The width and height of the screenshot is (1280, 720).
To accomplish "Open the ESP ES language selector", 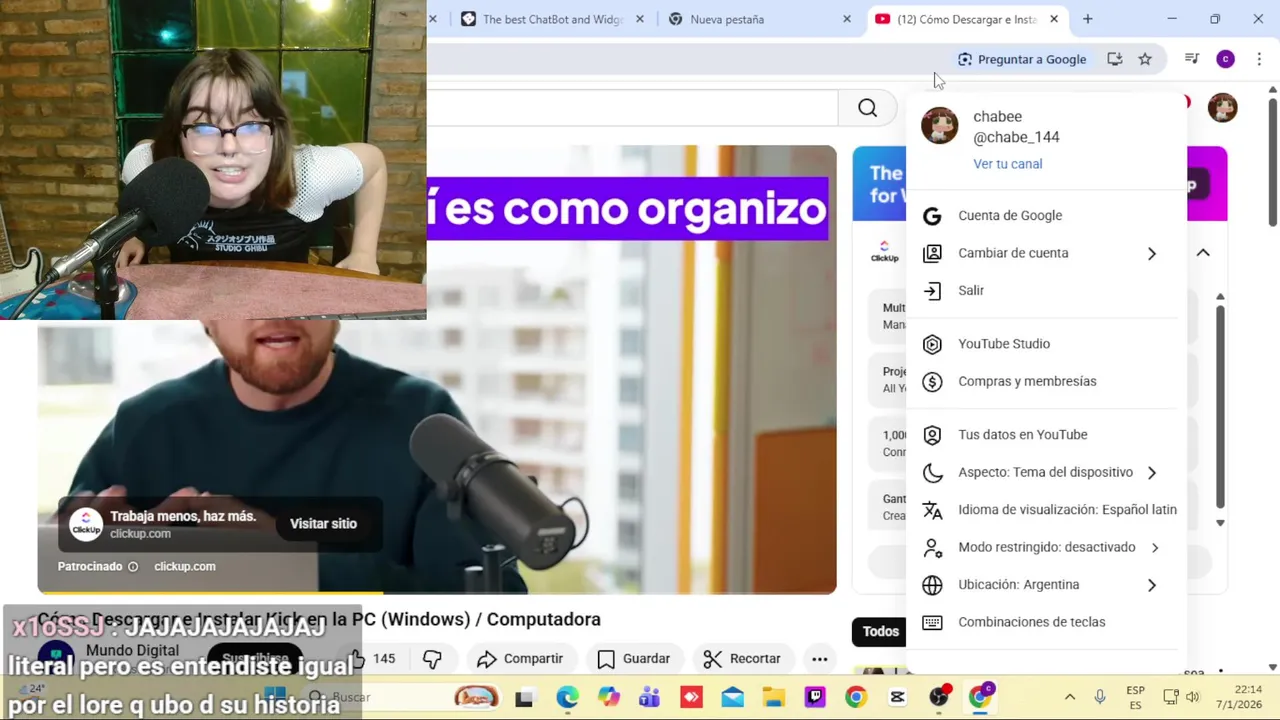I will [1136, 697].
